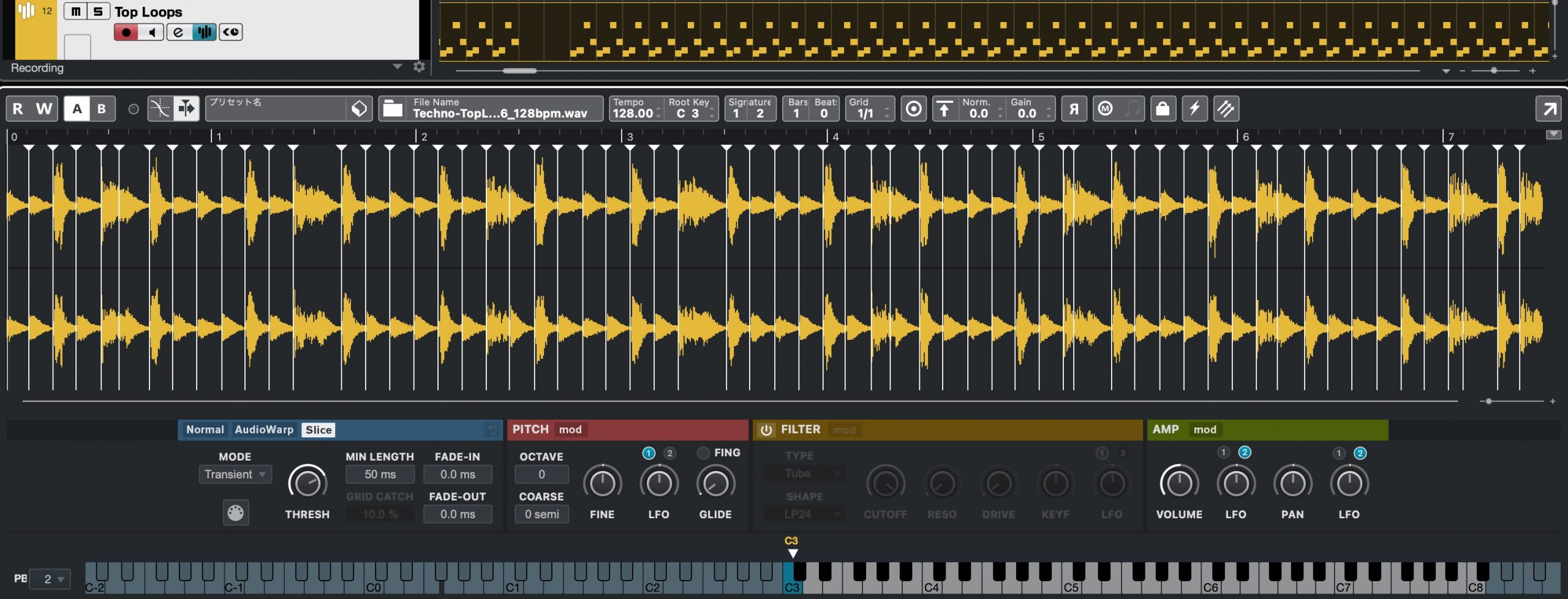Solo the Top Loops track
Screen dimensions: 1568x599
click(x=98, y=11)
